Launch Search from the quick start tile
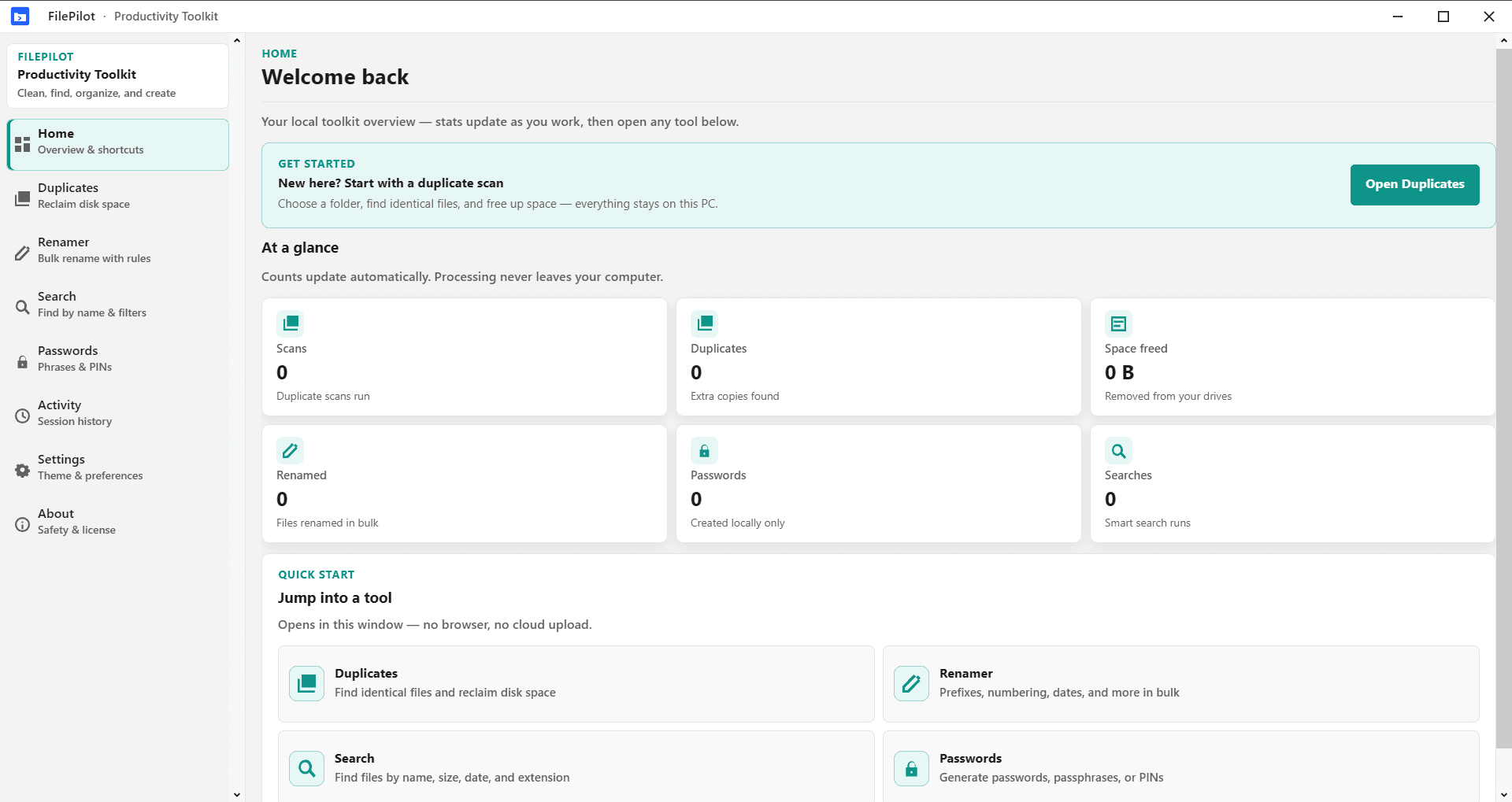 coord(576,767)
